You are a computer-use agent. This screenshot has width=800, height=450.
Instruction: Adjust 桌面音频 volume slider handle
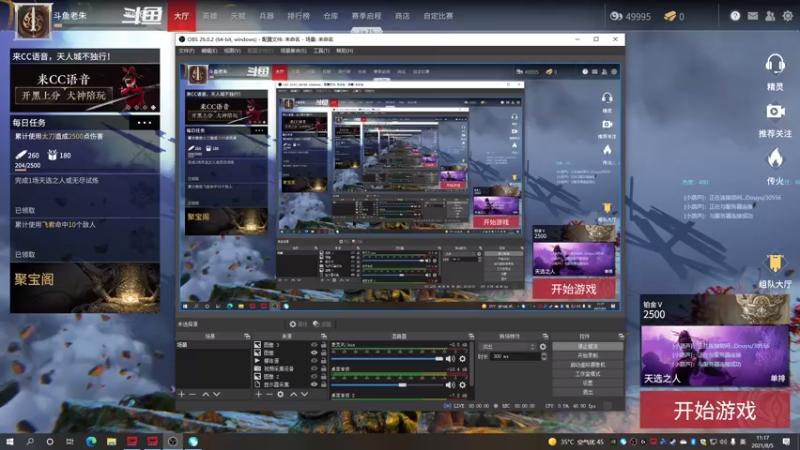(403, 385)
